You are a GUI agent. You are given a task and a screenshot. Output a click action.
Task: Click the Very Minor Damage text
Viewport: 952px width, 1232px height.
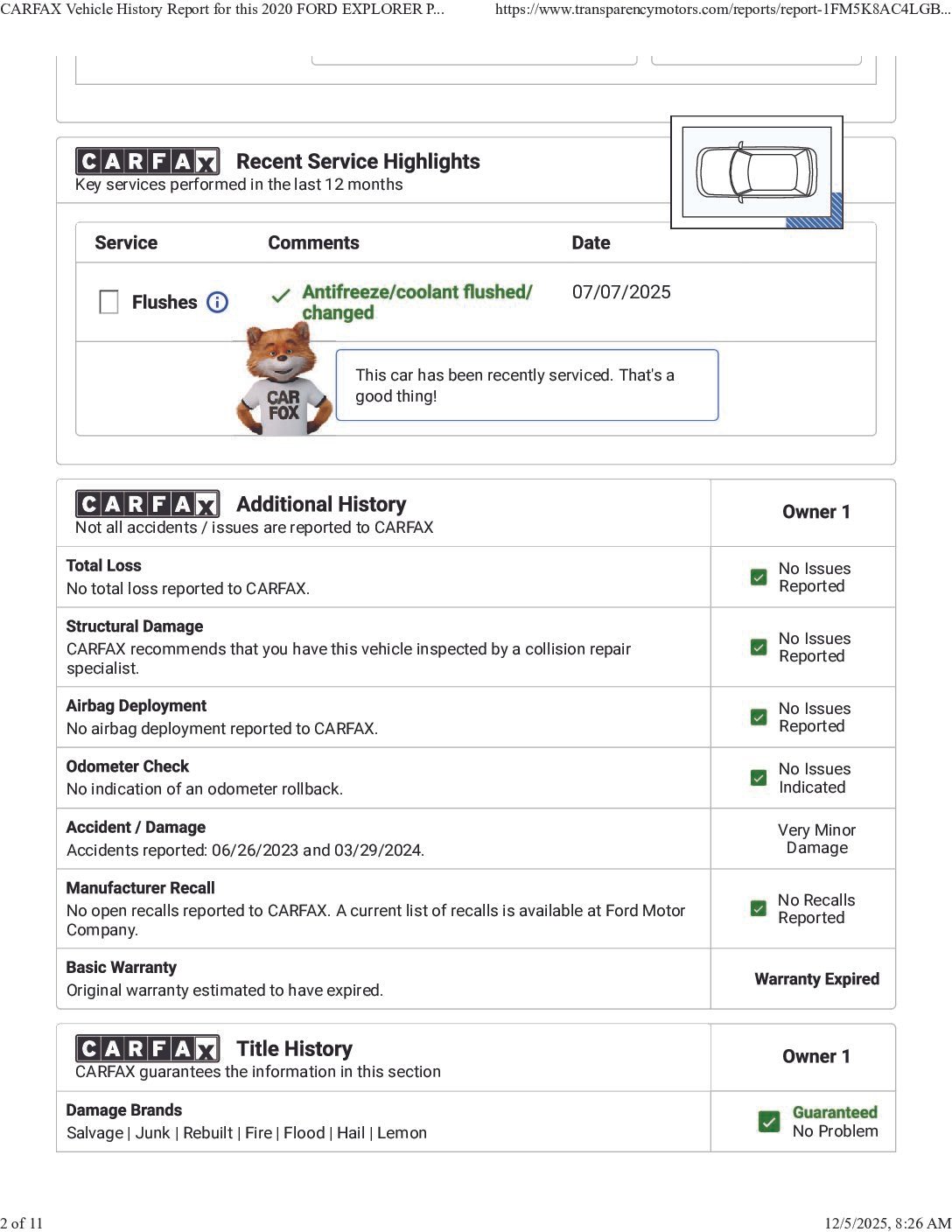tap(816, 838)
